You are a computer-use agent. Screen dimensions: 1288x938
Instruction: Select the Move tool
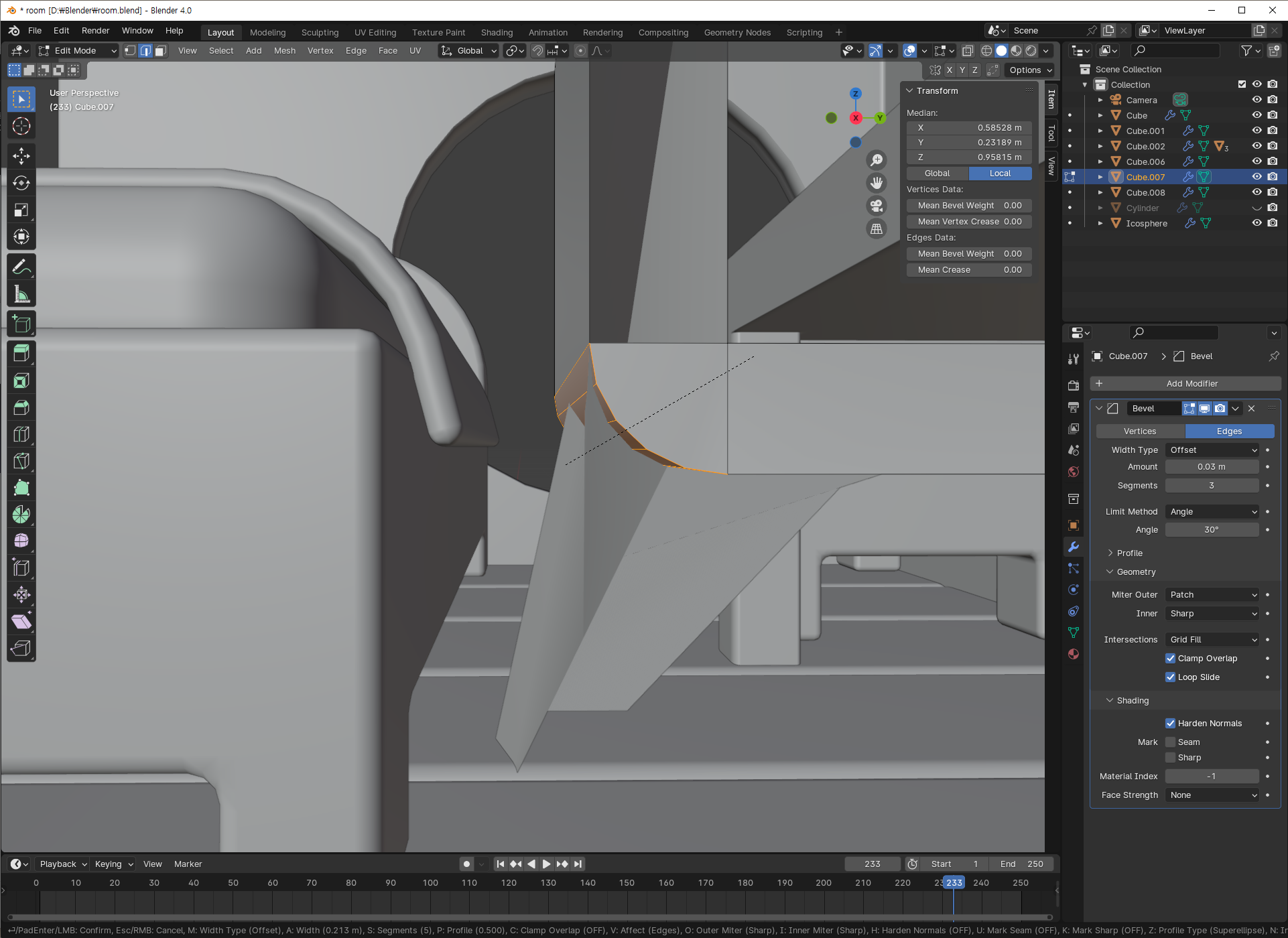[x=21, y=156]
